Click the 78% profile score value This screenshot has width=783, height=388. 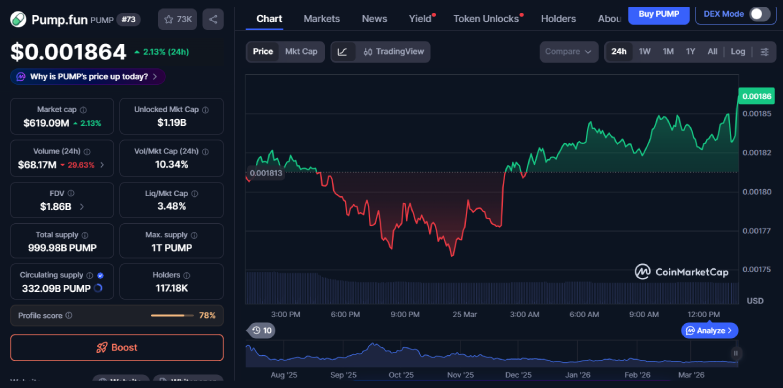click(x=207, y=316)
